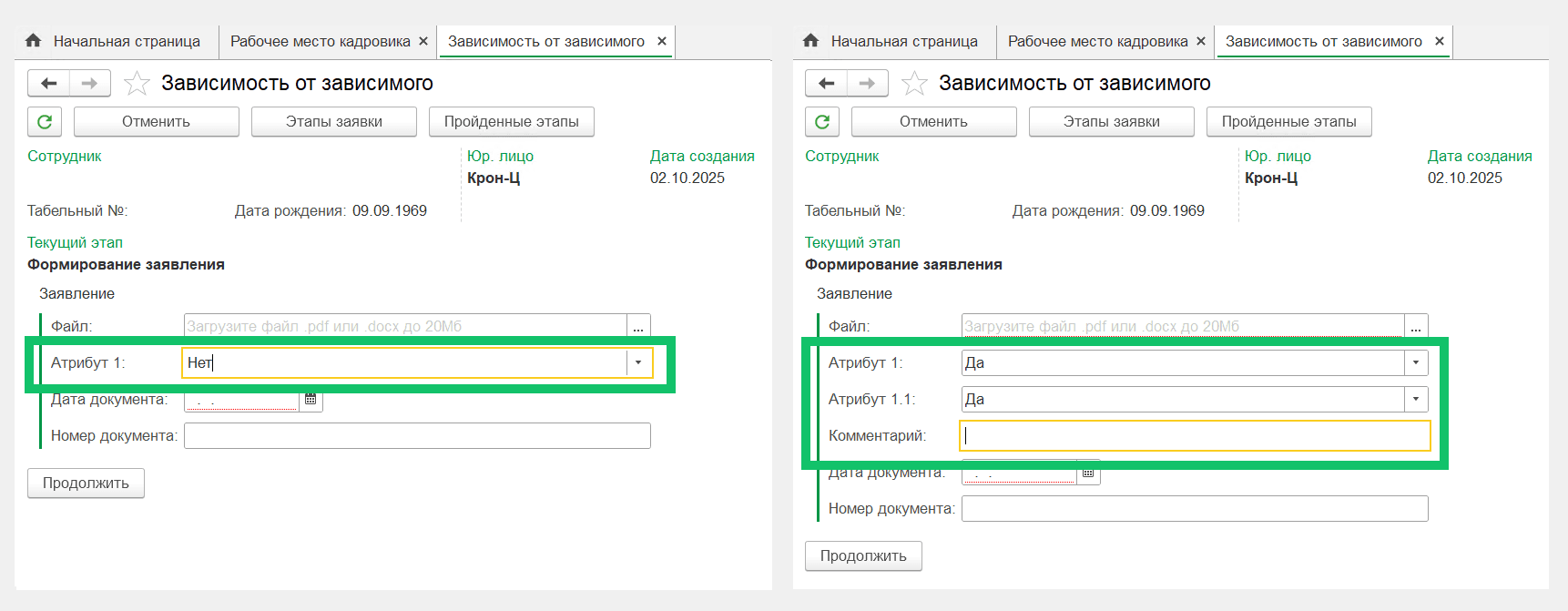The width and height of the screenshot is (1568, 611).
Task: Open the Атрибут 1.1 dropdown list
Action: click(1416, 399)
